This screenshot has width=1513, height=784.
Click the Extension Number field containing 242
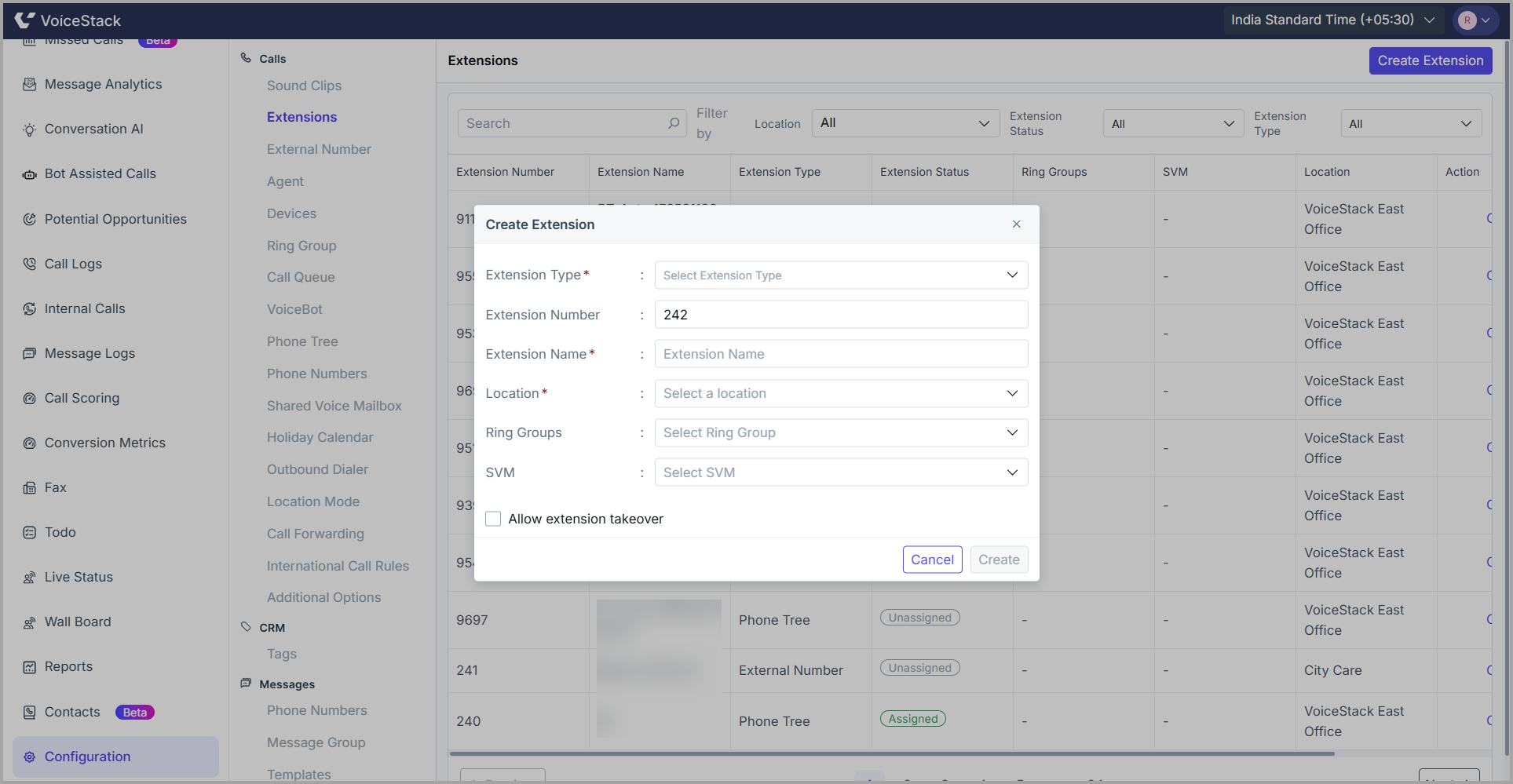tap(841, 315)
